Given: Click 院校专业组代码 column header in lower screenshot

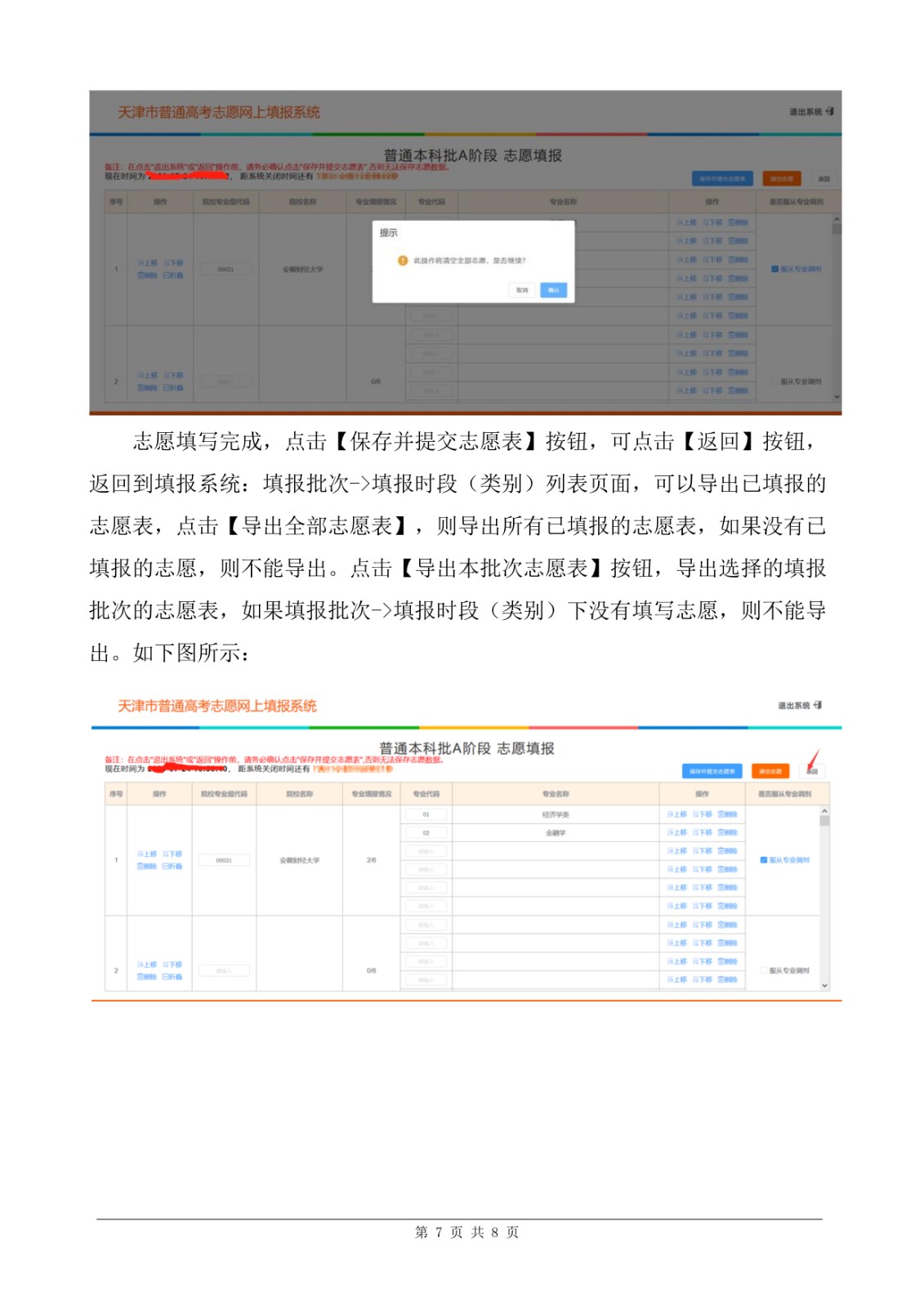Looking at the screenshot, I should 224,794.
